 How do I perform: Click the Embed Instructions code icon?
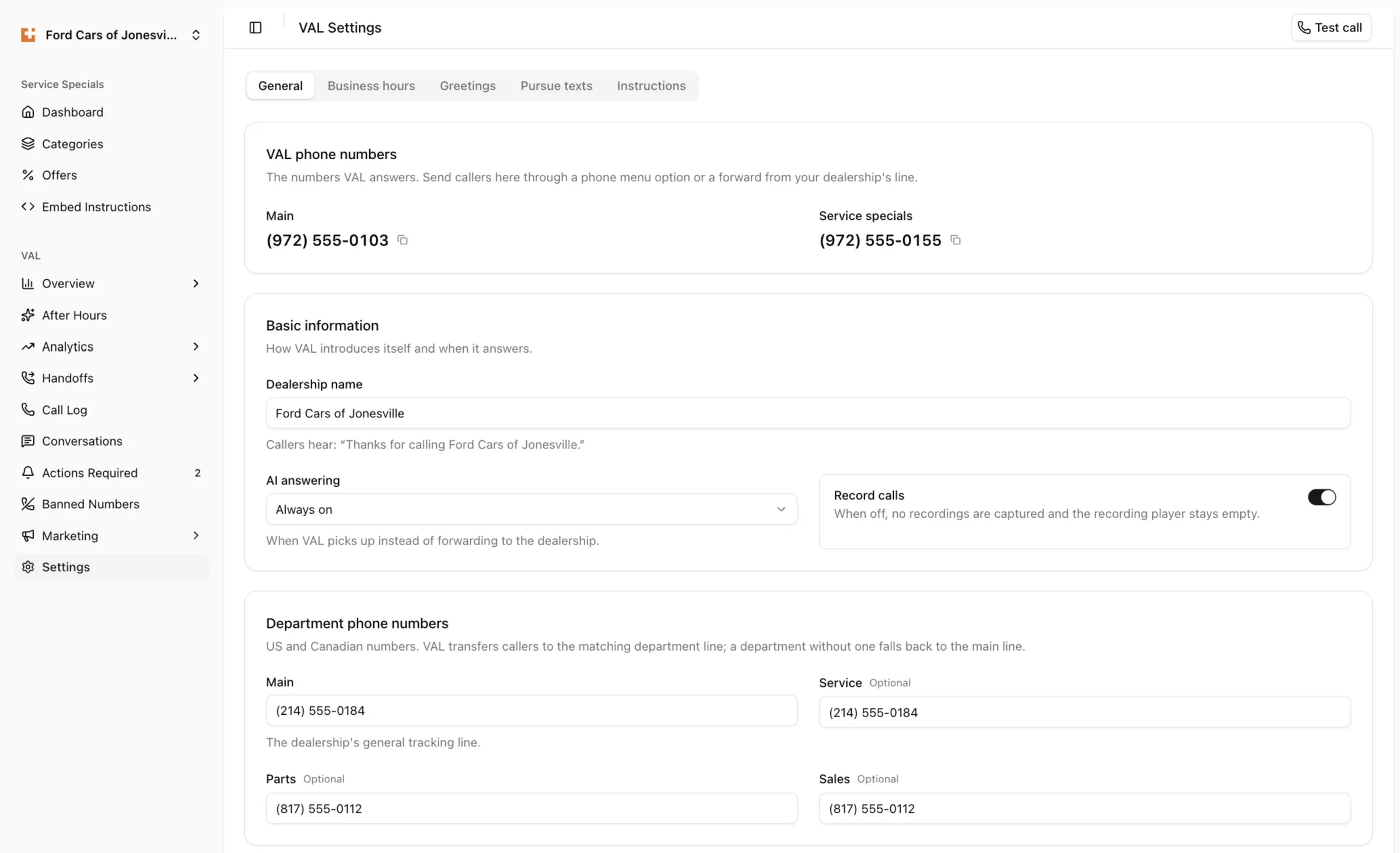pos(27,206)
